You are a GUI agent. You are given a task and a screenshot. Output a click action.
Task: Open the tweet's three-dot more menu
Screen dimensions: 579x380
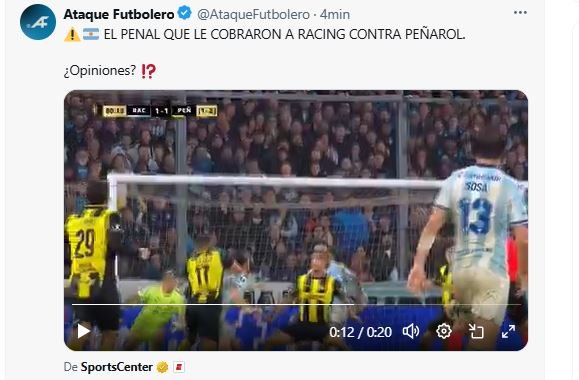click(520, 13)
